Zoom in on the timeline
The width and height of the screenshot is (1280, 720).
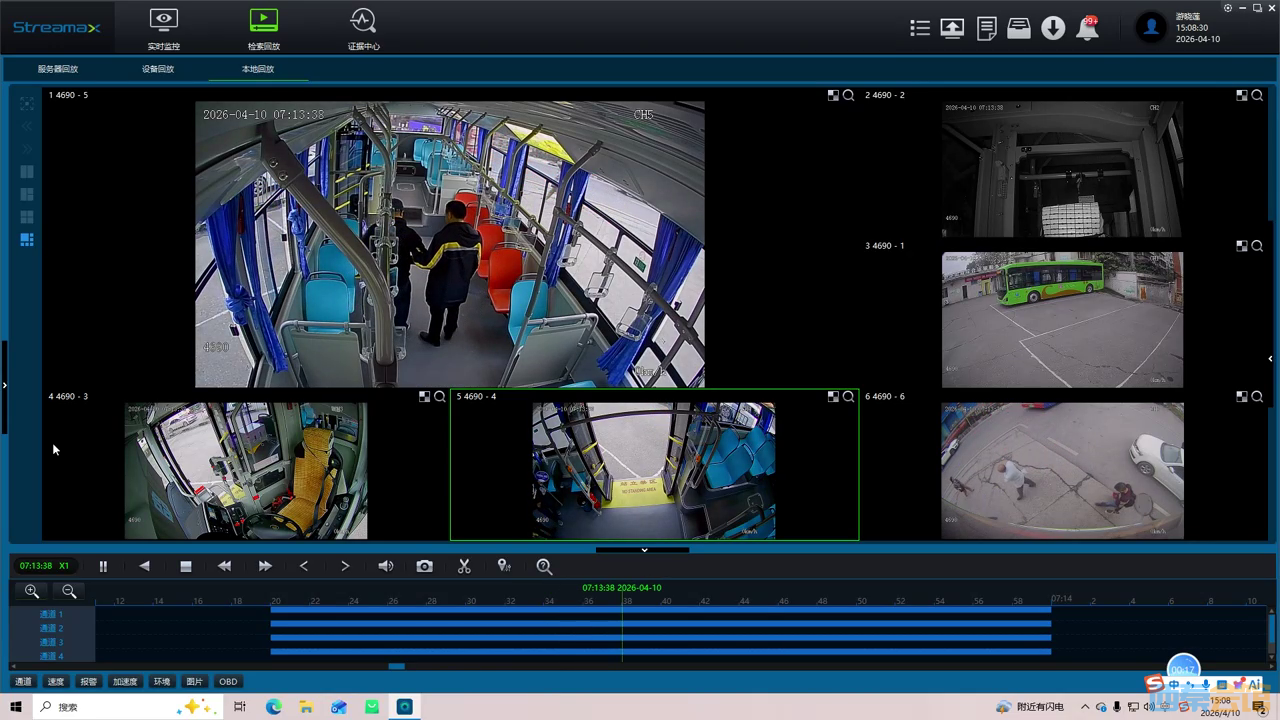[32, 592]
